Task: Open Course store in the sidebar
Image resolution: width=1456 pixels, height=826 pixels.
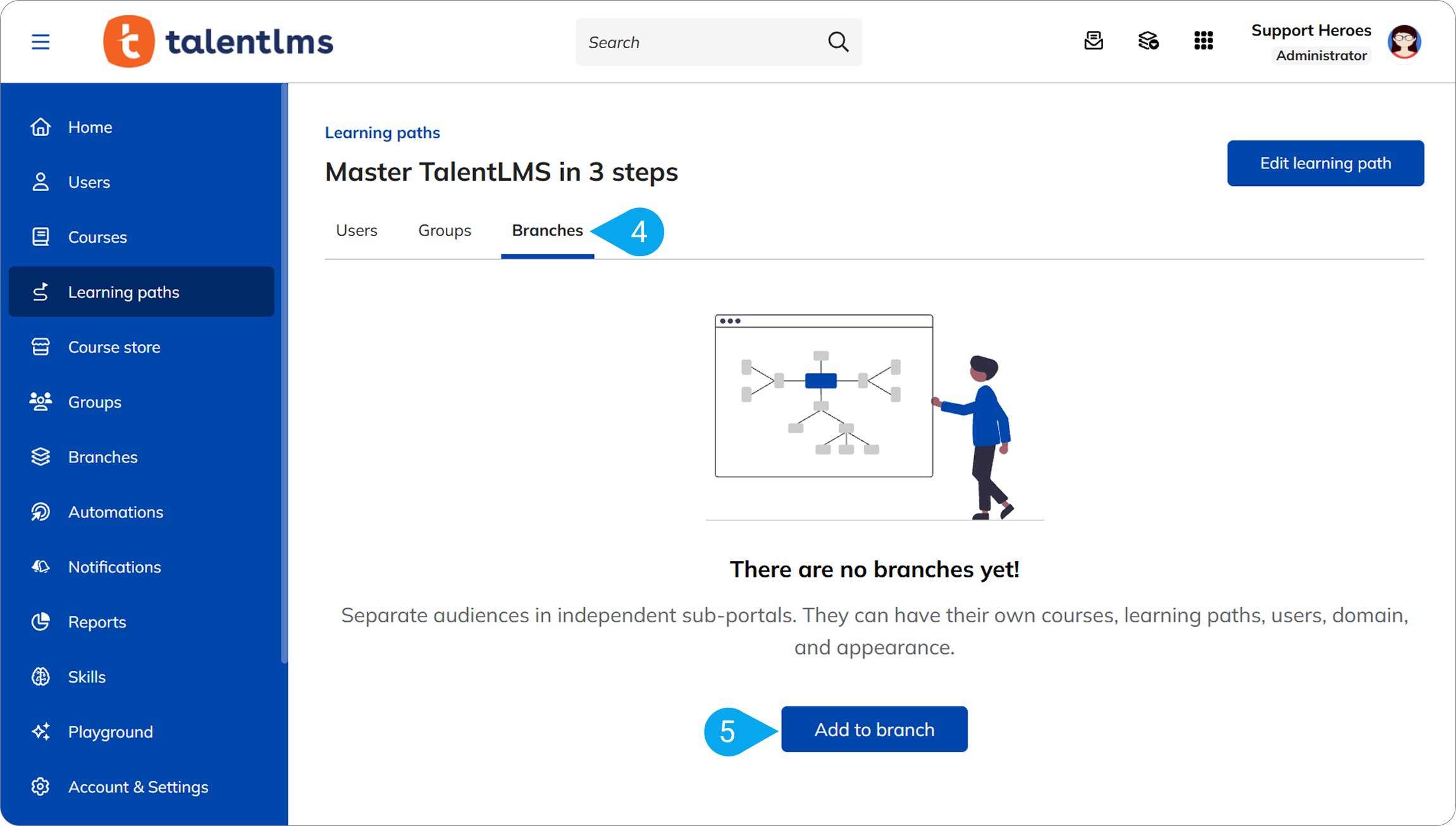Action: 142,347
